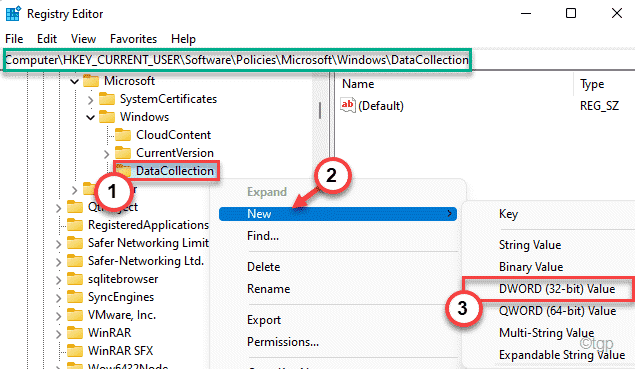Click the Registry Editor app icon
Image resolution: width=635 pixels, height=369 pixels.
tap(13, 14)
